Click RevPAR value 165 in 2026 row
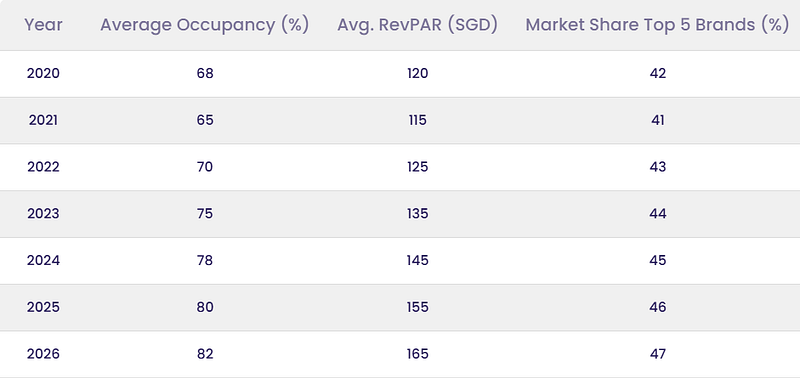The height and width of the screenshot is (378, 800). [x=417, y=354]
